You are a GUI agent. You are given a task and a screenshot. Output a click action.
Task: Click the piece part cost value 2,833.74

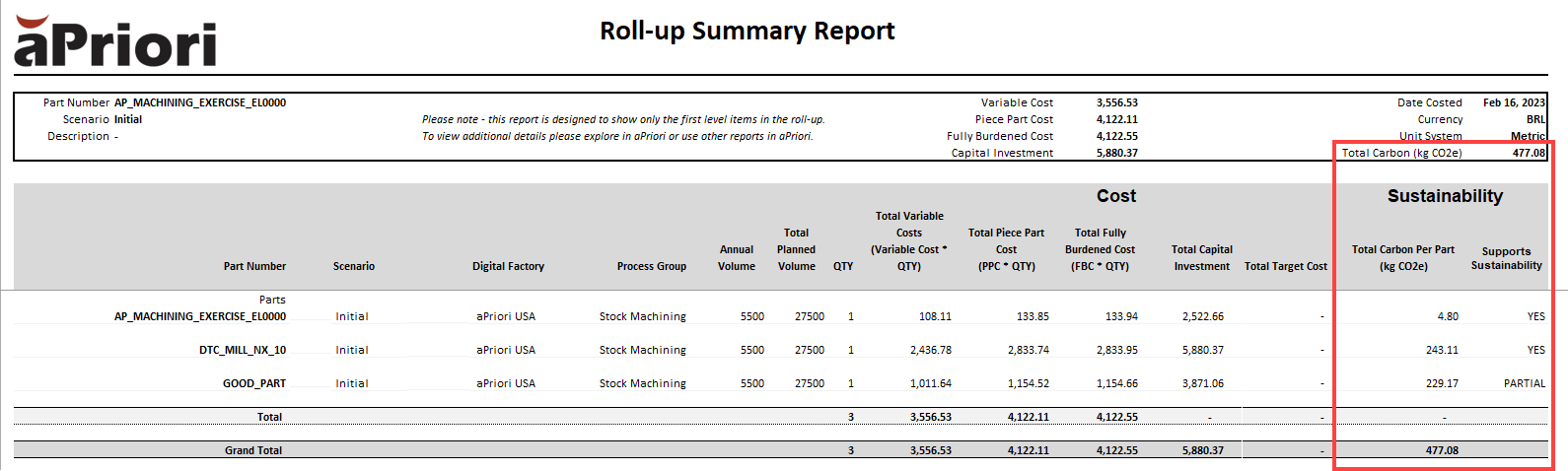point(1029,350)
